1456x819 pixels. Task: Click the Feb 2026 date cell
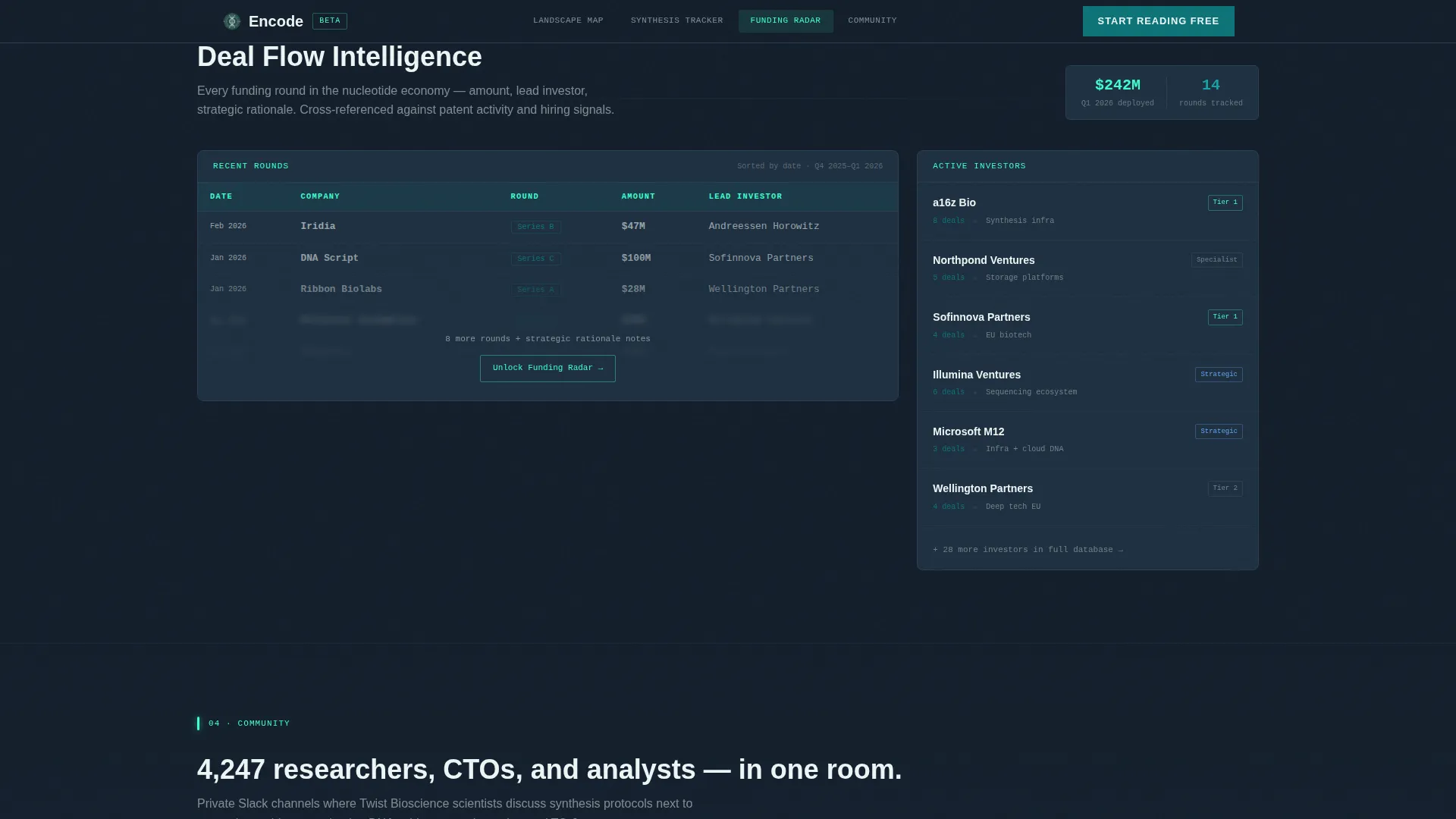click(x=228, y=227)
